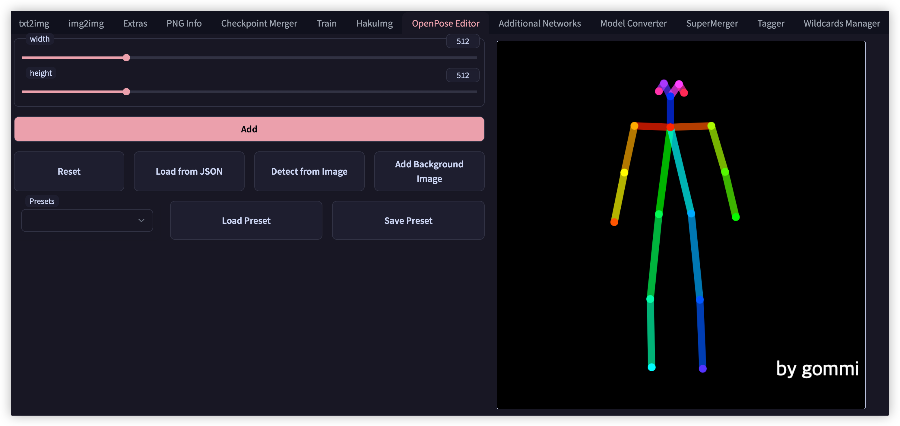Click the height value box showing 512

click(463, 75)
